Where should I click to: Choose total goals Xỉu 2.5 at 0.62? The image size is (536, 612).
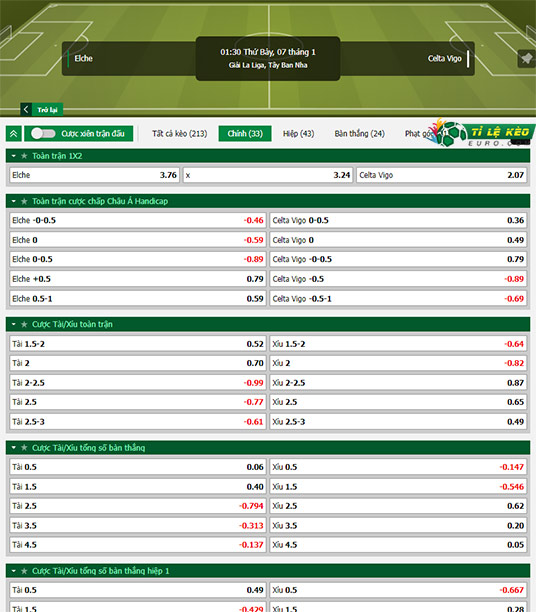[x=398, y=506]
